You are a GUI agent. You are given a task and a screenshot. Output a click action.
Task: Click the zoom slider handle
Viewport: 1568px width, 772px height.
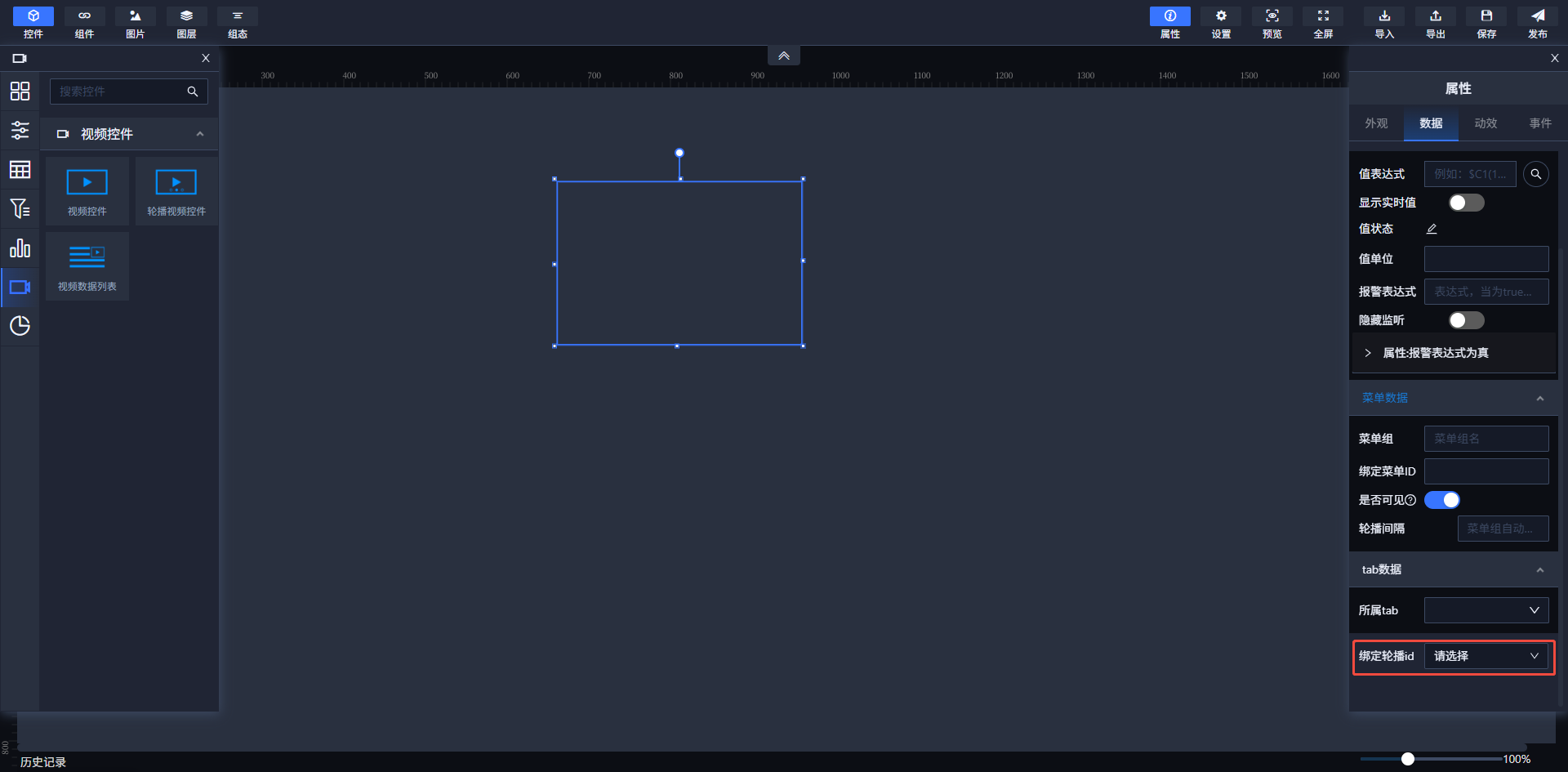(1408, 759)
